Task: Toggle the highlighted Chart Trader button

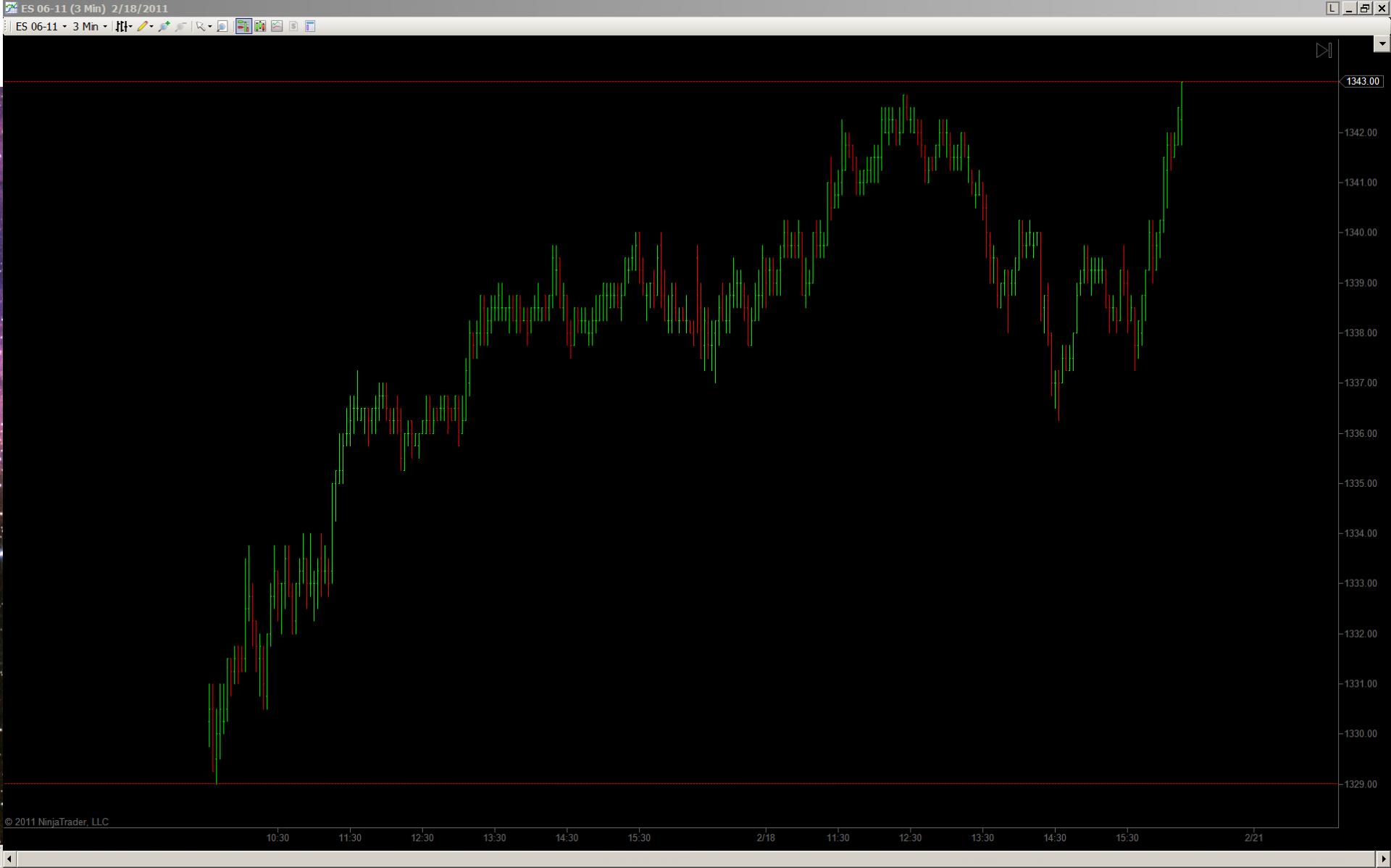Action: point(243,26)
